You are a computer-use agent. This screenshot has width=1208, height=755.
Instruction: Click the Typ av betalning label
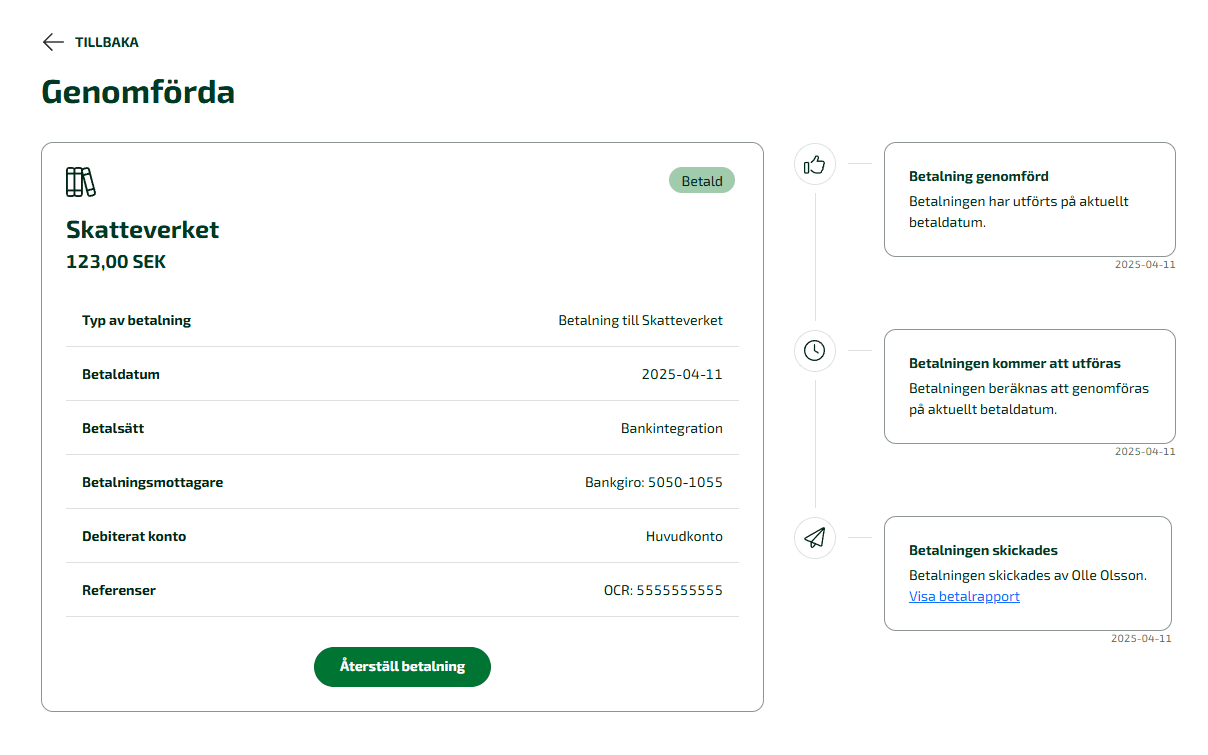[x=136, y=320]
